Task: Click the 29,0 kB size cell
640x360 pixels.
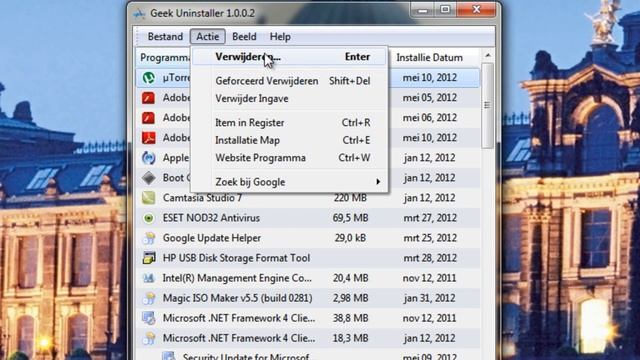Action: click(350, 238)
